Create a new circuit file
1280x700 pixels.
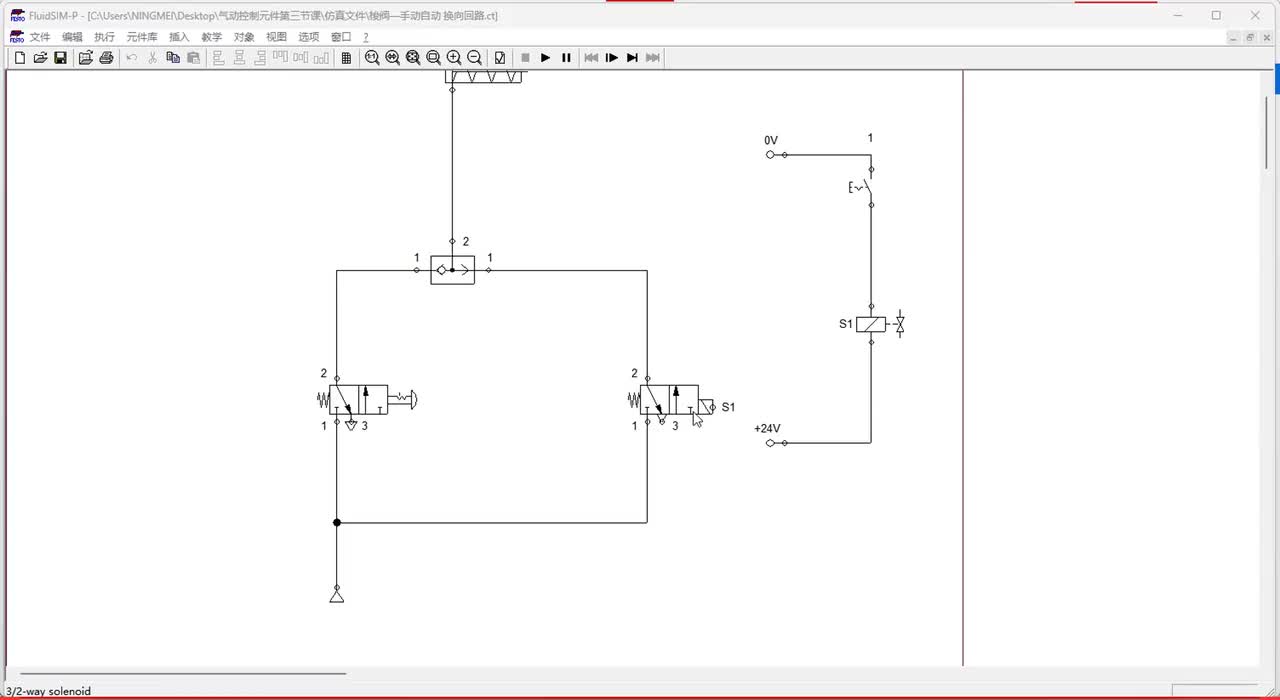[20, 58]
